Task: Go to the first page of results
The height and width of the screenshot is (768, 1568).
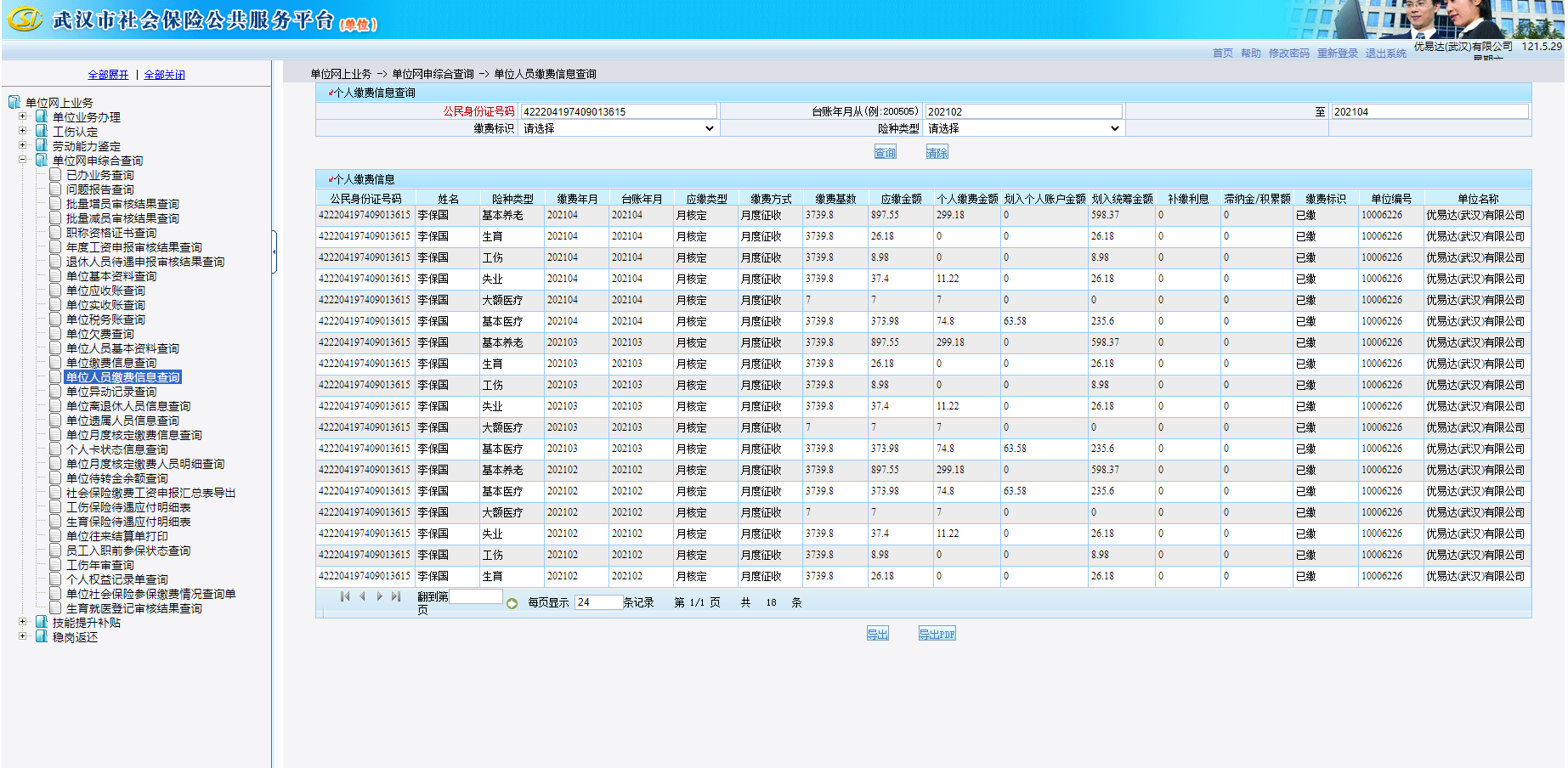Action: coord(344,596)
